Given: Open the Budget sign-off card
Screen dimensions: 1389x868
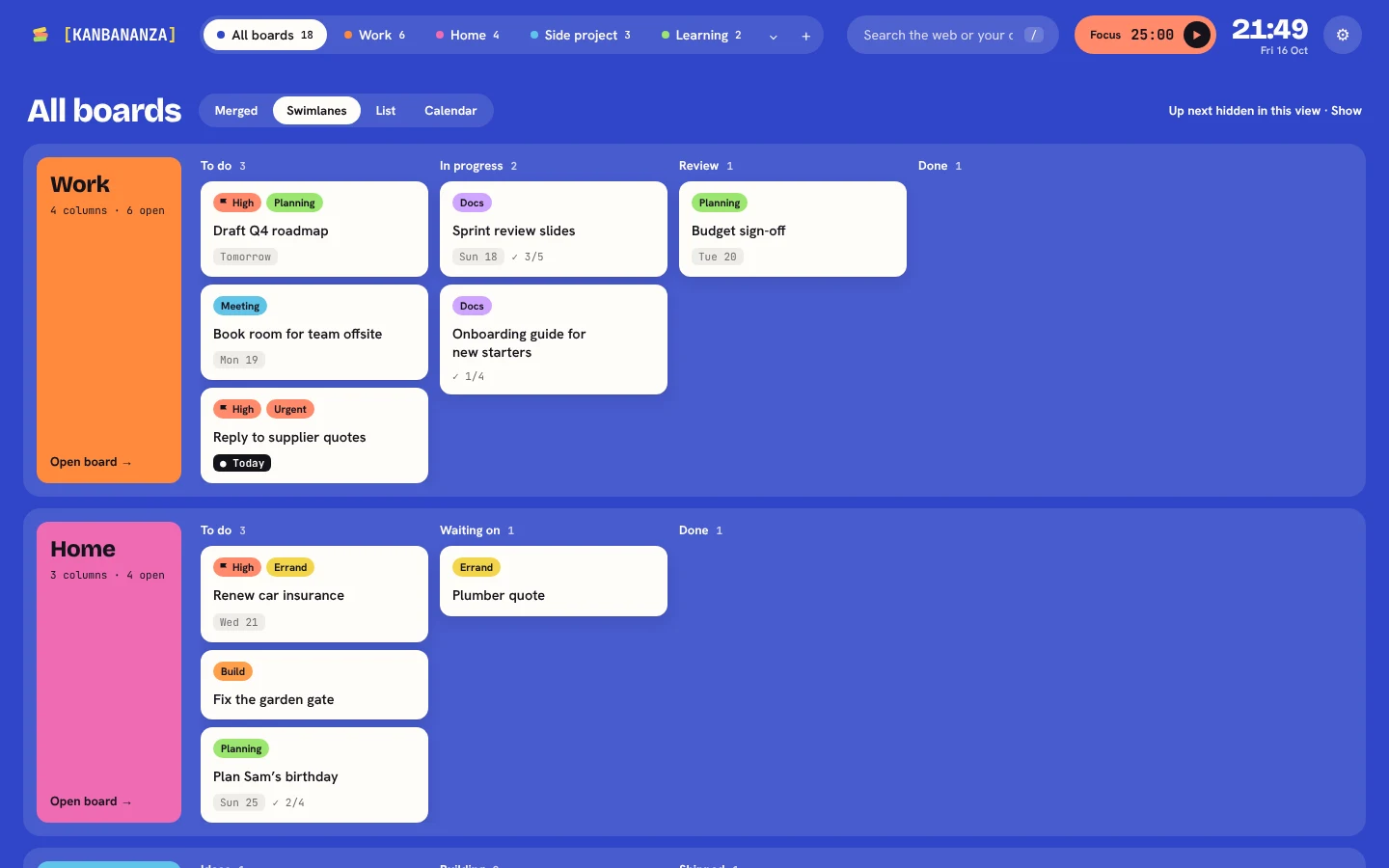Looking at the screenshot, I should coord(793,230).
